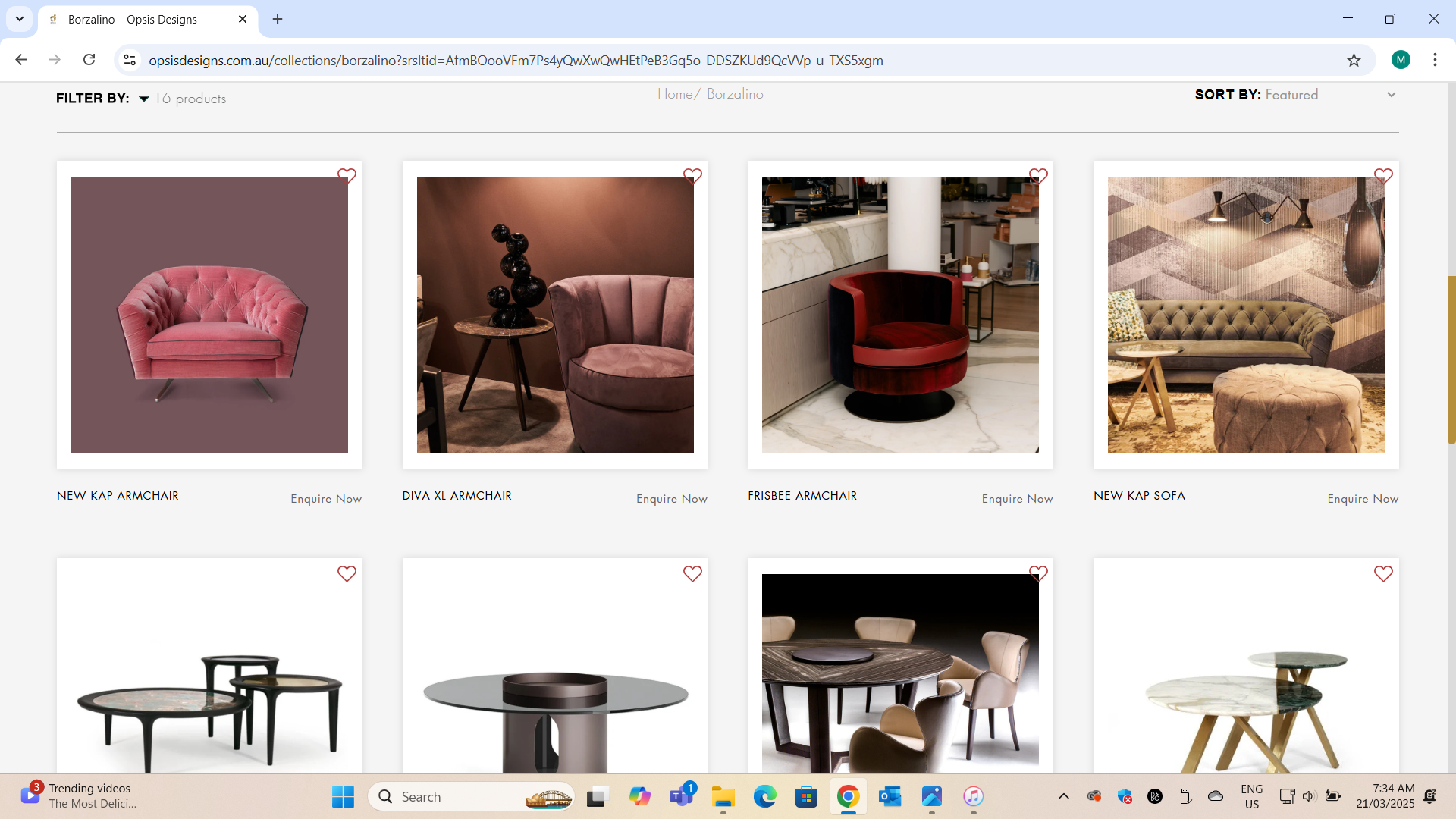The width and height of the screenshot is (1456, 819).
Task: Open the Sort By Featured dropdown
Action: click(1331, 95)
